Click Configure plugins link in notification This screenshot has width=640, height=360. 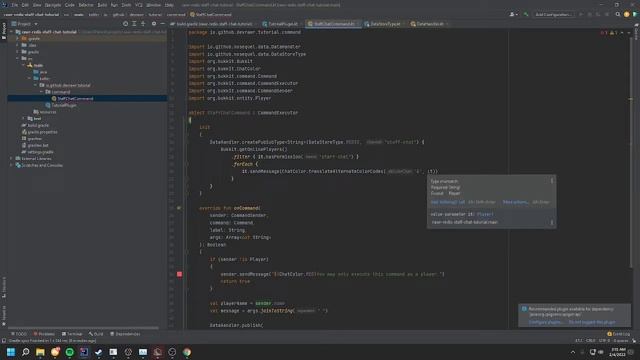(545, 322)
